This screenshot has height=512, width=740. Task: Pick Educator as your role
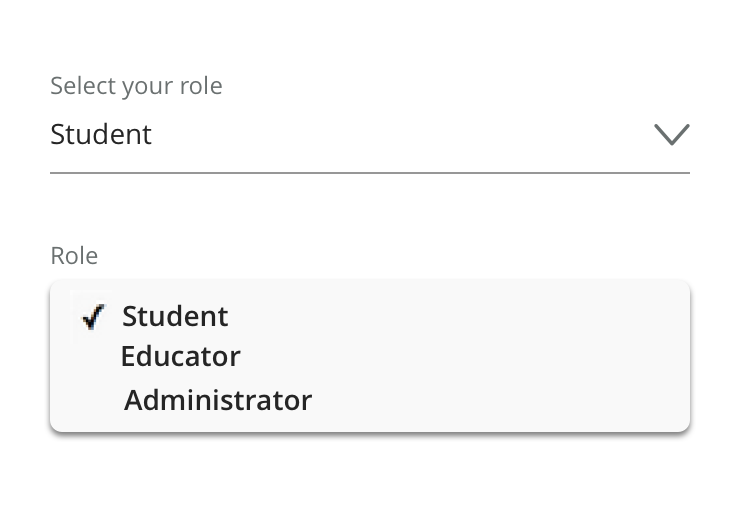coord(181,357)
